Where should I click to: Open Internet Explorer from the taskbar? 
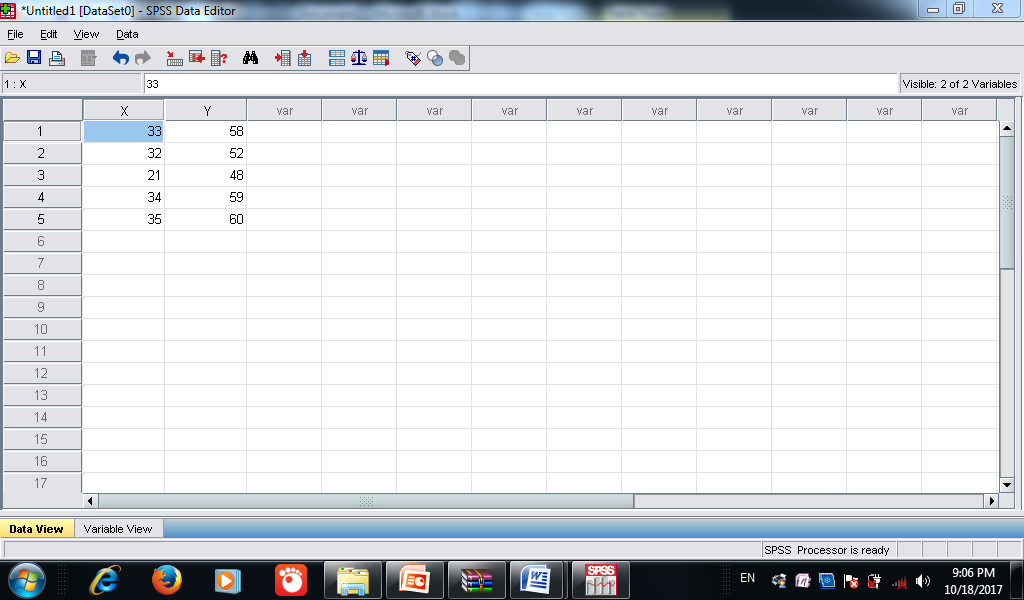tap(104, 580)
